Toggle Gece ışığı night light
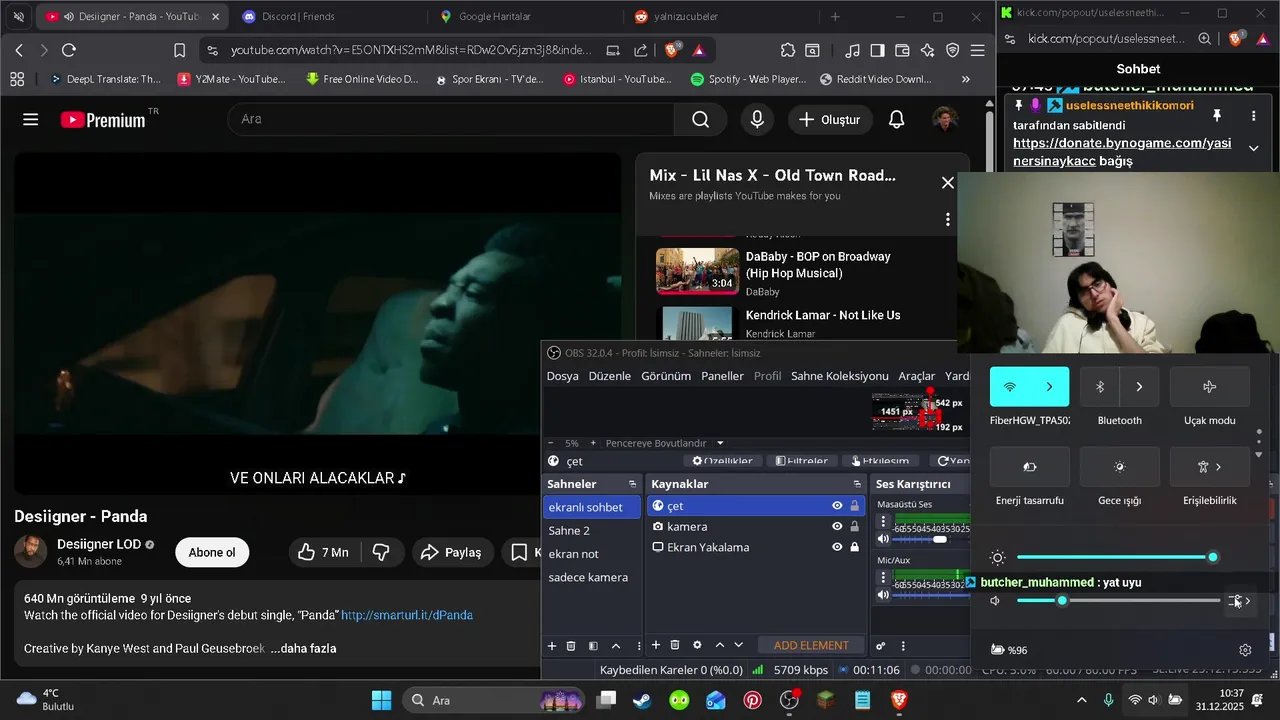1280x720 pixels. pyautogui.click(x=1120, y=467)
